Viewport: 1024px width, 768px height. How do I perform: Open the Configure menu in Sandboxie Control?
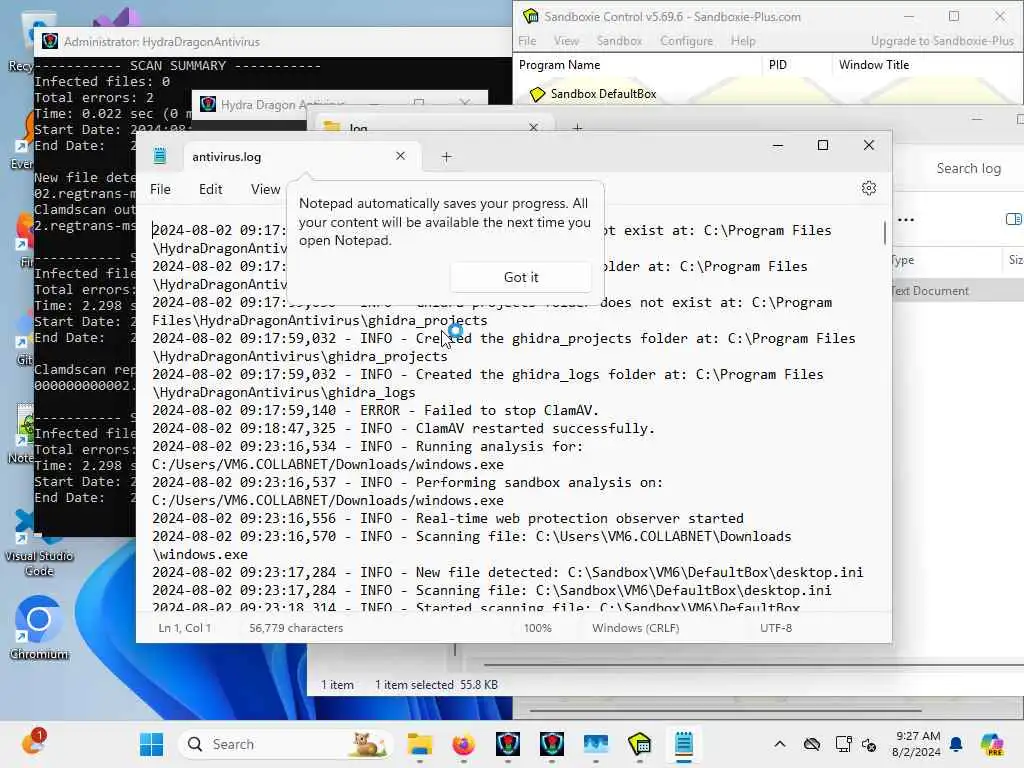pos(686,40)
